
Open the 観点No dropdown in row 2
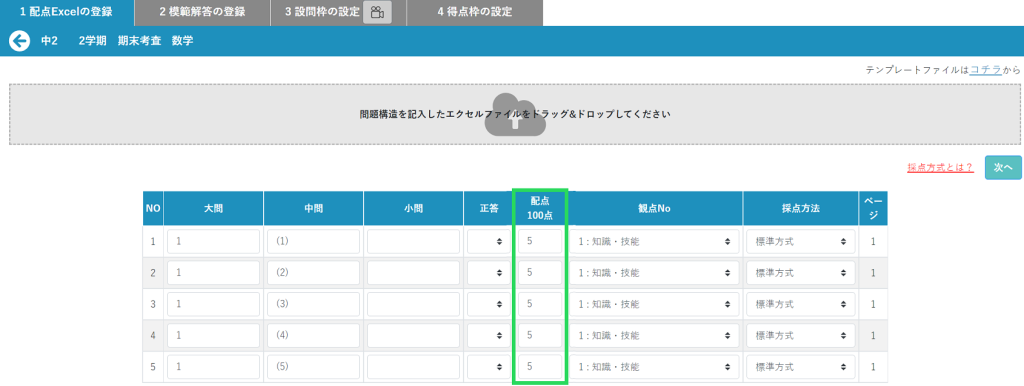tap(655, 273)
